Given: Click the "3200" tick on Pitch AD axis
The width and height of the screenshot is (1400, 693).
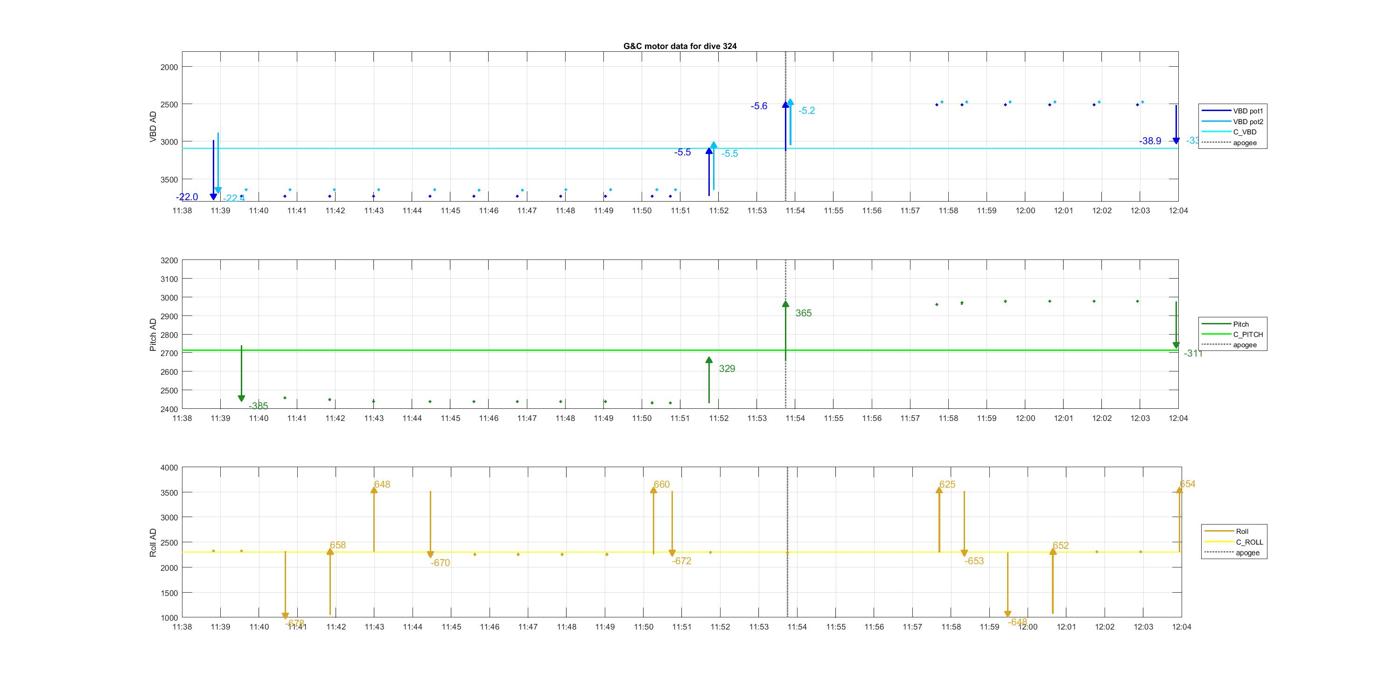Looking at the screenshot, I should (x=169, y=261).
